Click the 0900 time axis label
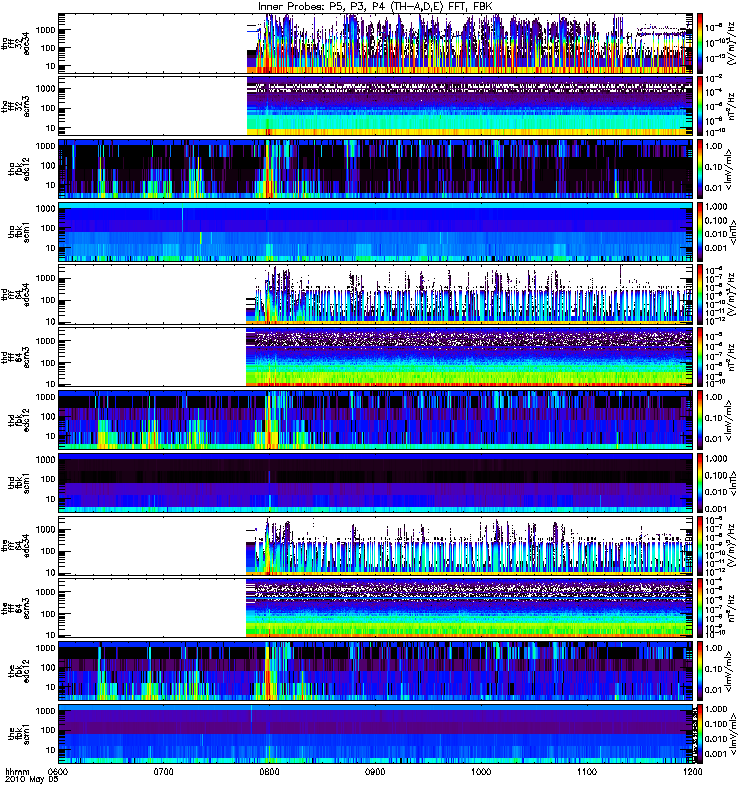The height and width of the screenshot is (800, 750). coord(375,772)
